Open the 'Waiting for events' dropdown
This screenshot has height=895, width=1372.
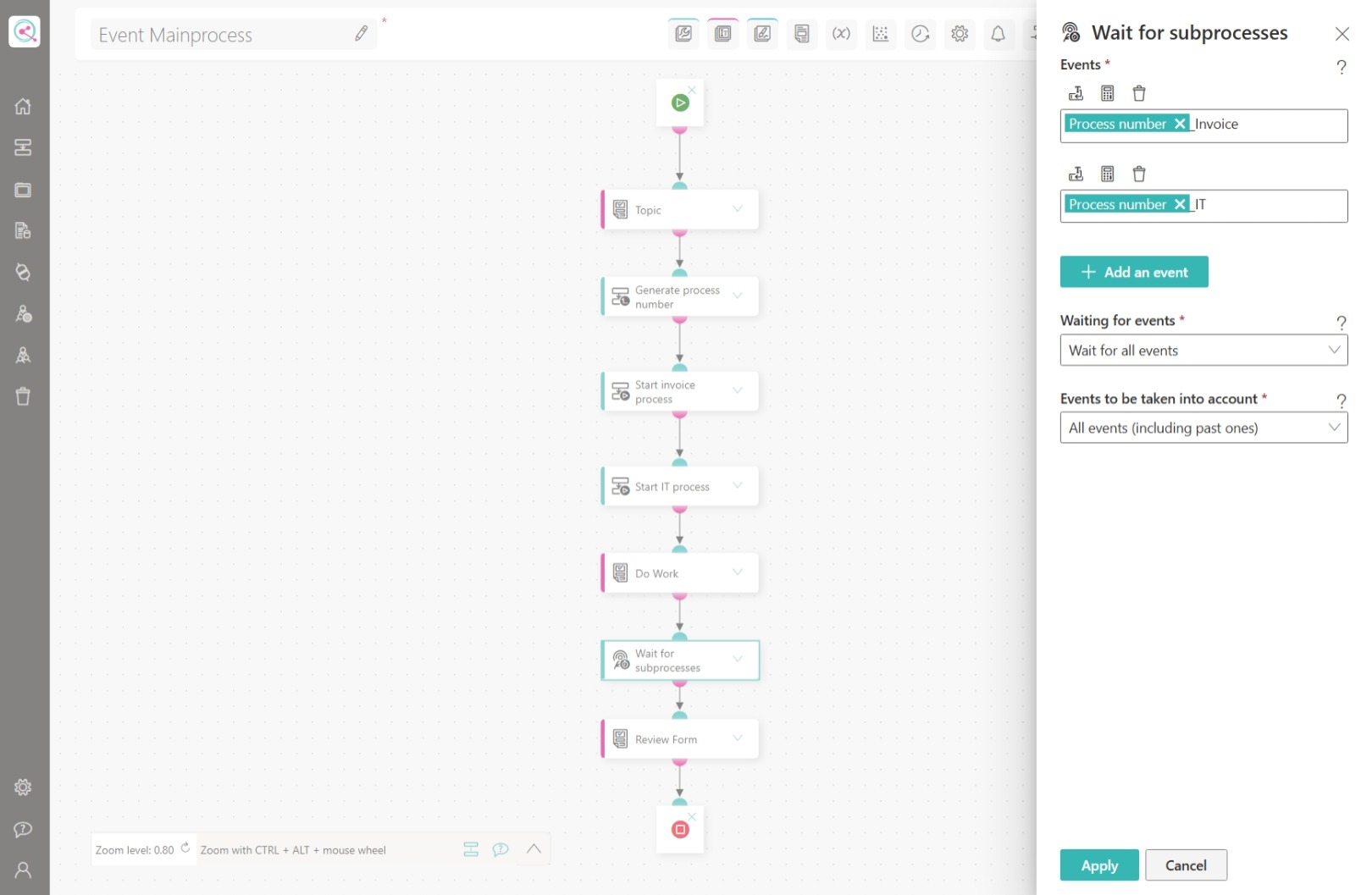tap(1203, 351)
